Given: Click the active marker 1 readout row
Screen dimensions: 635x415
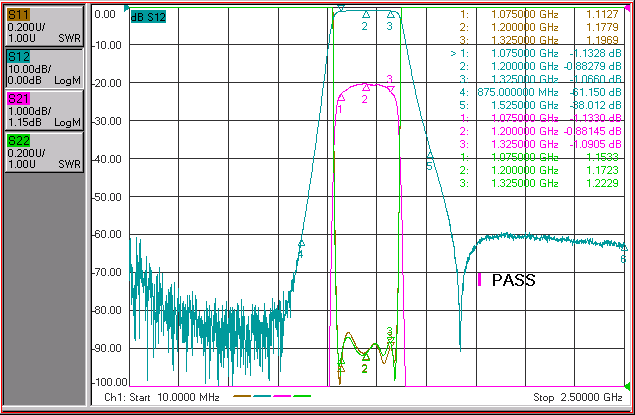Looking at the screenshot, I should [x=535, y=53].
